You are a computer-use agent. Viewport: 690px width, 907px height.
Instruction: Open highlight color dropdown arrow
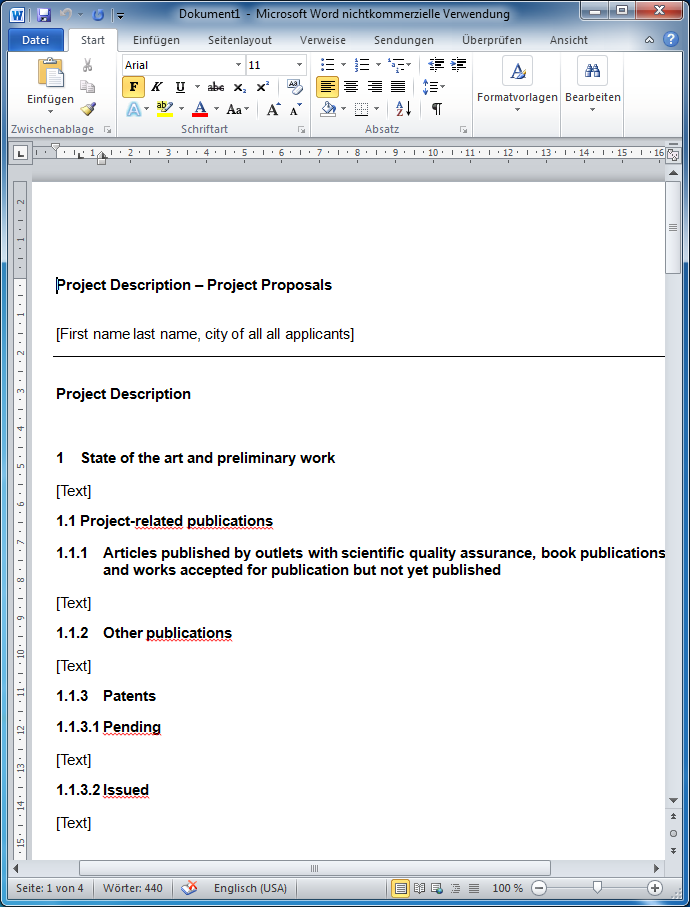(181, 109)
